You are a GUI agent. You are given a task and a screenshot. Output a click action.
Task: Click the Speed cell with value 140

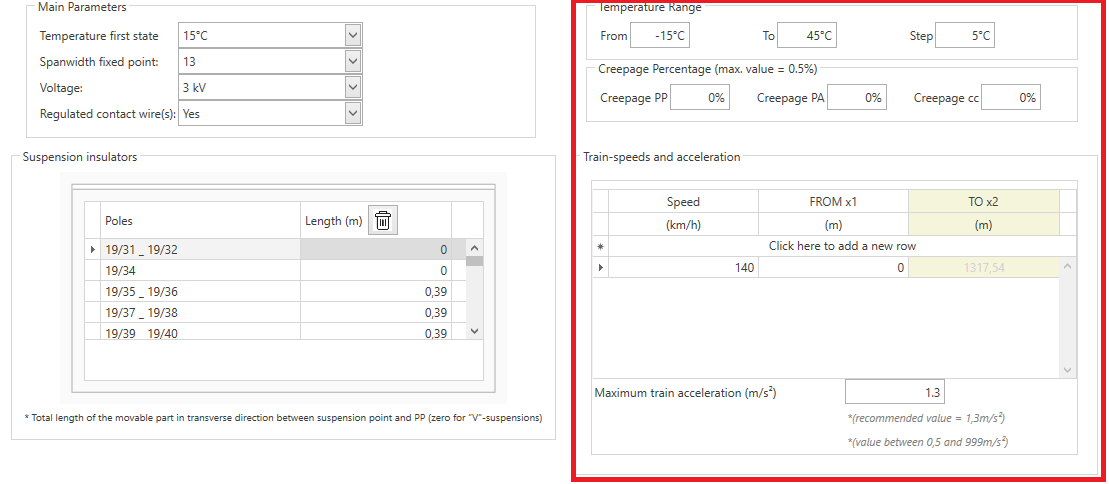(683, 268)
